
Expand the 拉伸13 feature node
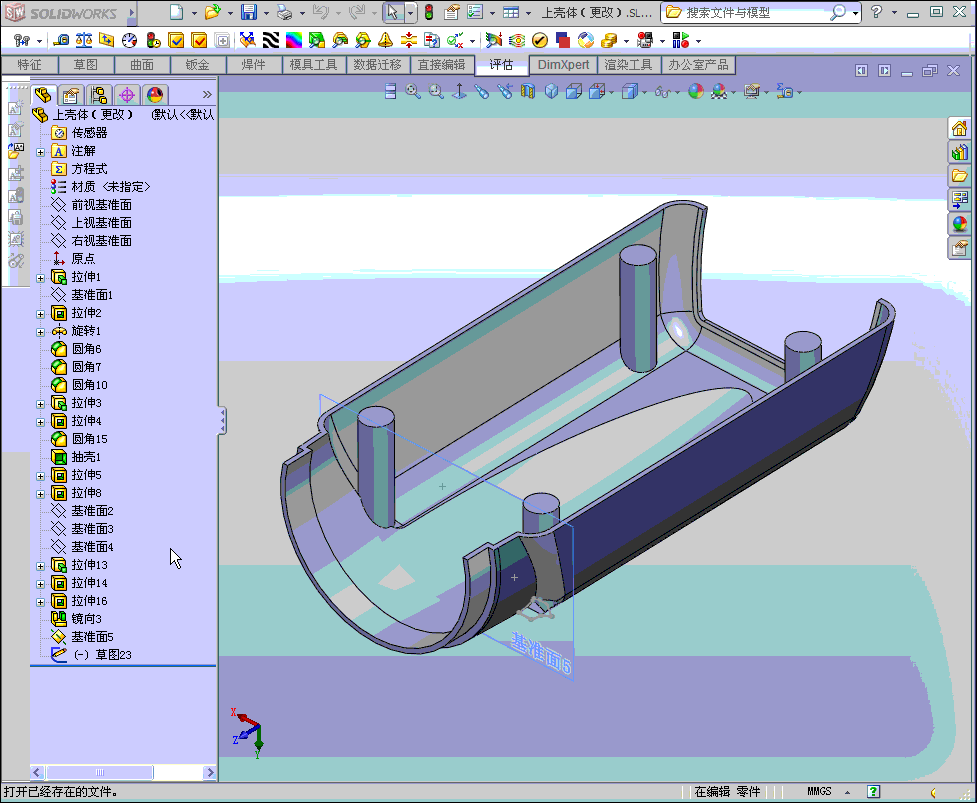(x=41, y=566)
